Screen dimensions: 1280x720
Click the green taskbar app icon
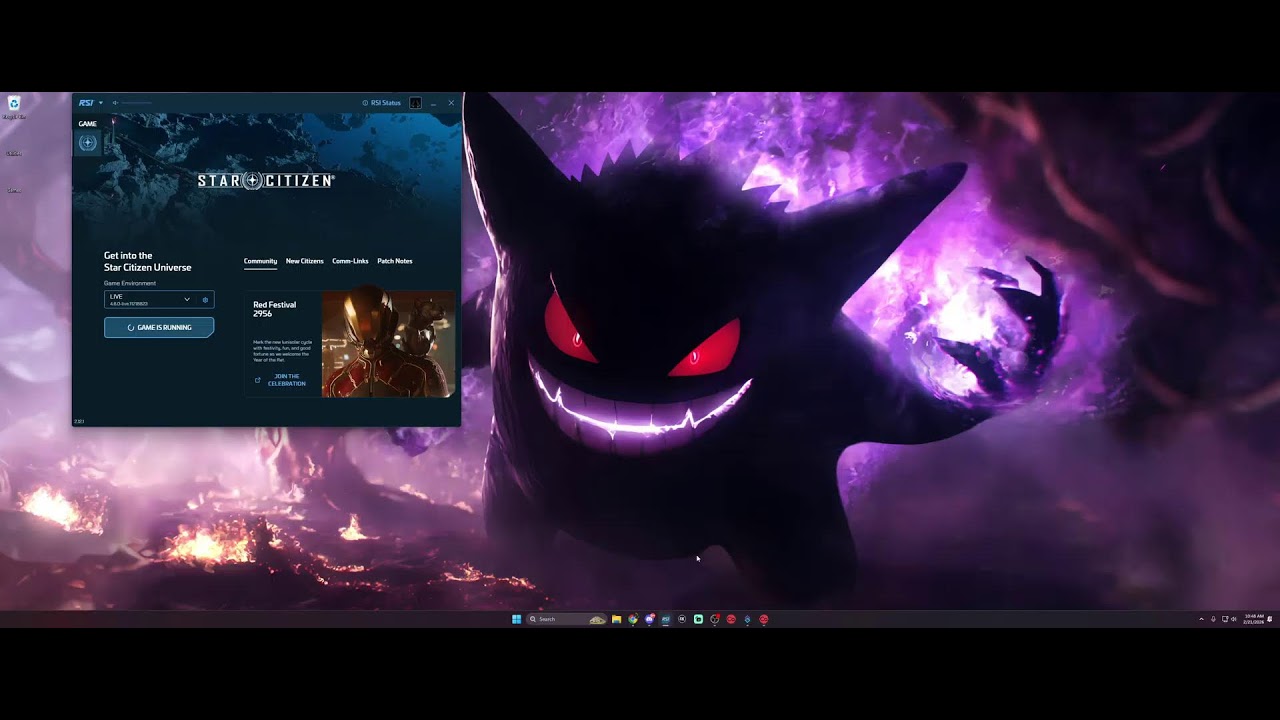click(698, 619)
